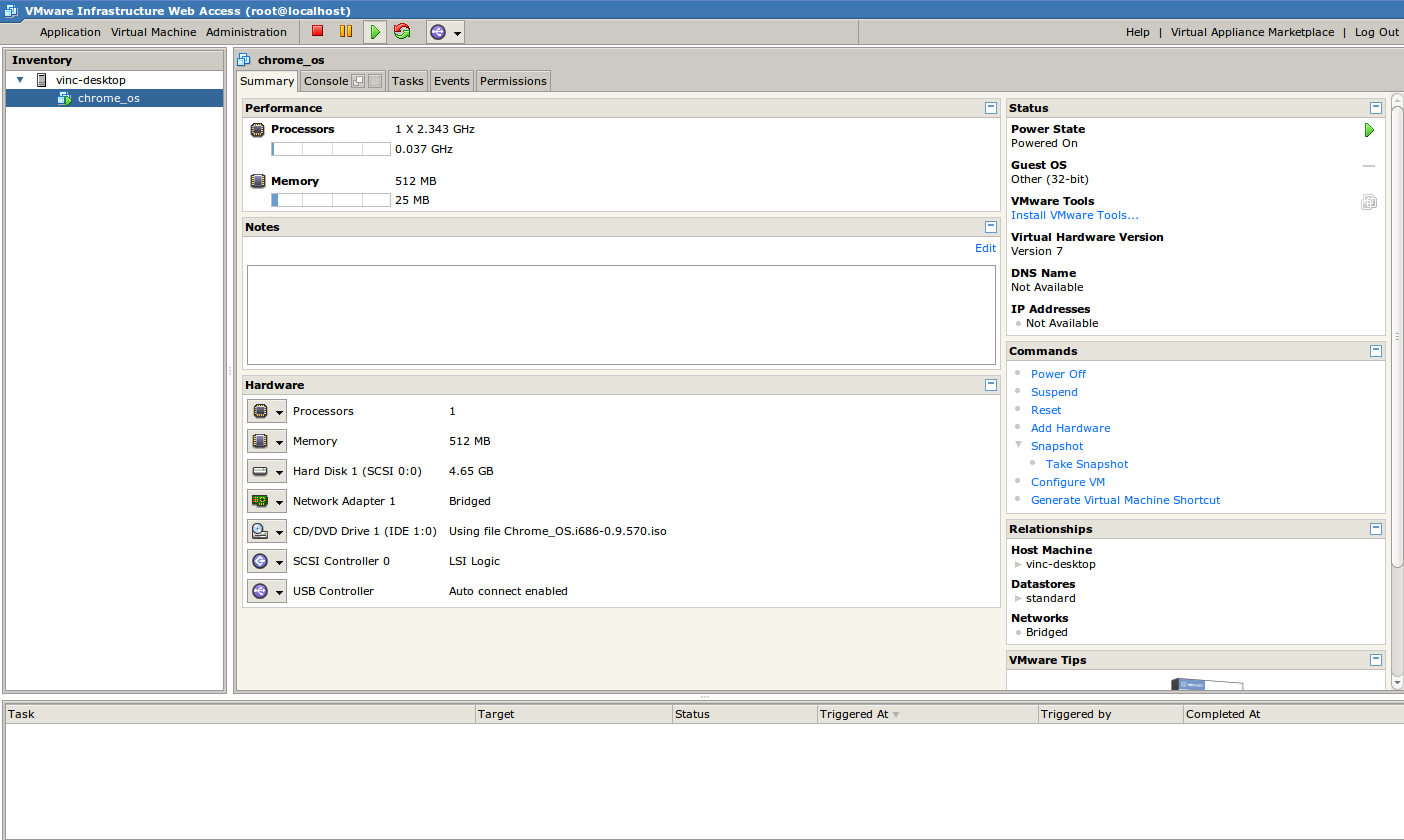The image size is (1404, 840).
Task: Click Generate Virtual Machine Shortcut link
Action: point(1125,500)
